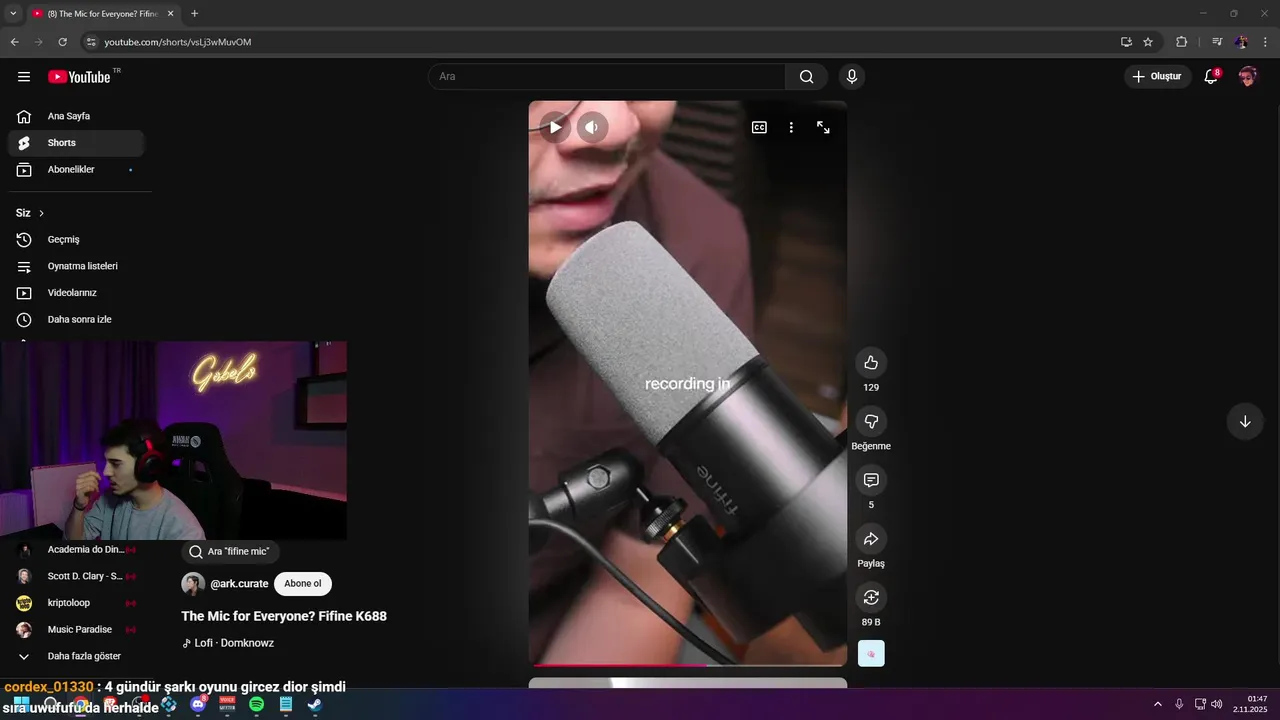Open the comments for this Short
The width and height of the screenshot is (1280, 720).
[871, 480]
